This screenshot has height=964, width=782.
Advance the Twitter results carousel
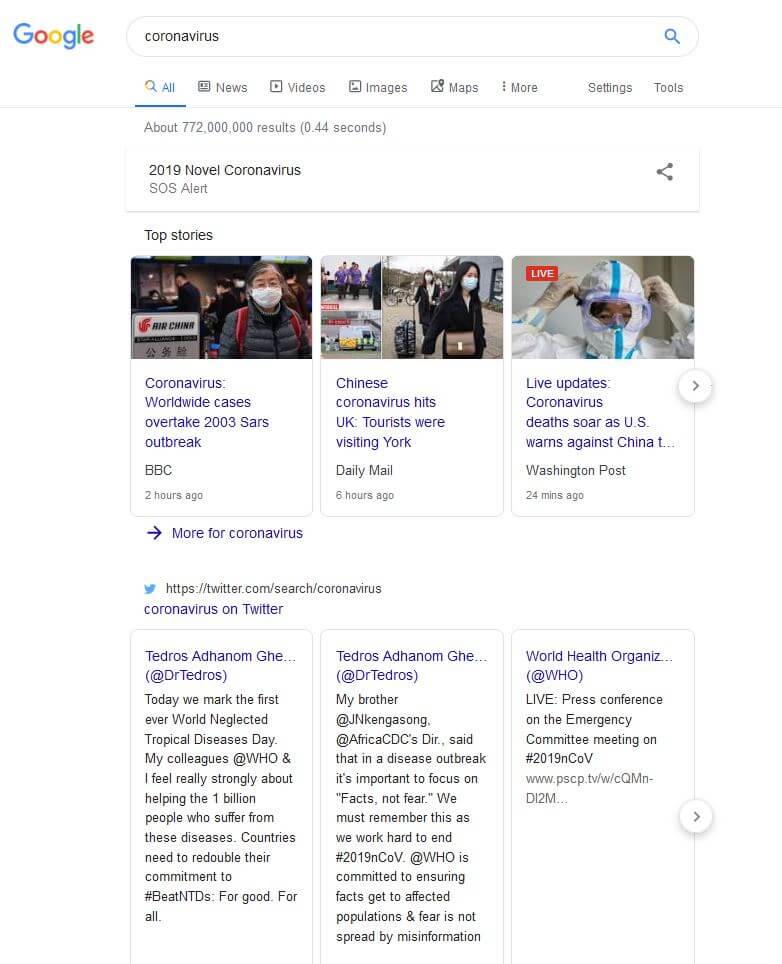point(696,816)
